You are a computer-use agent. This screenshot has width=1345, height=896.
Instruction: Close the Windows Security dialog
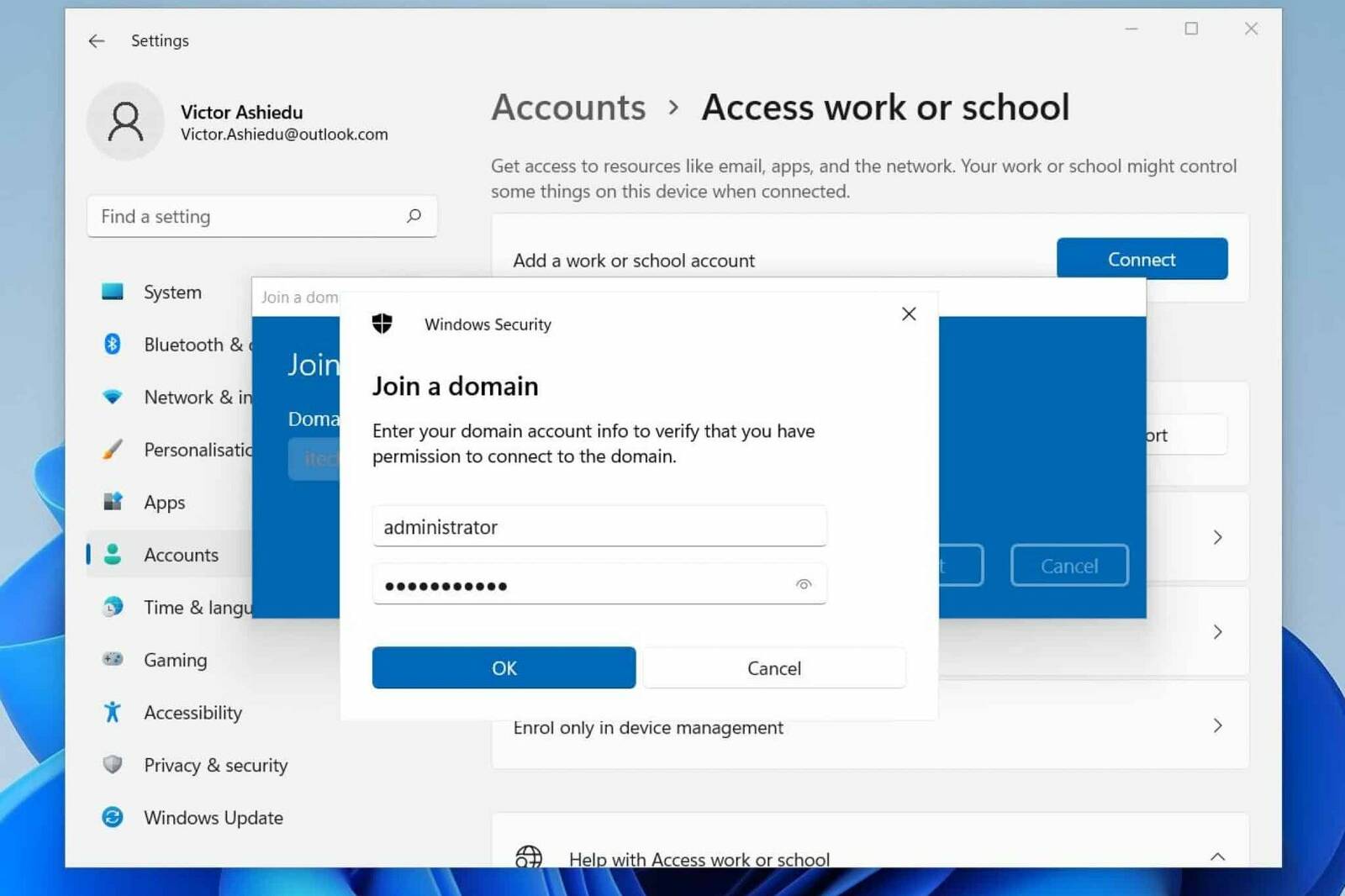[x=909, y=314]
